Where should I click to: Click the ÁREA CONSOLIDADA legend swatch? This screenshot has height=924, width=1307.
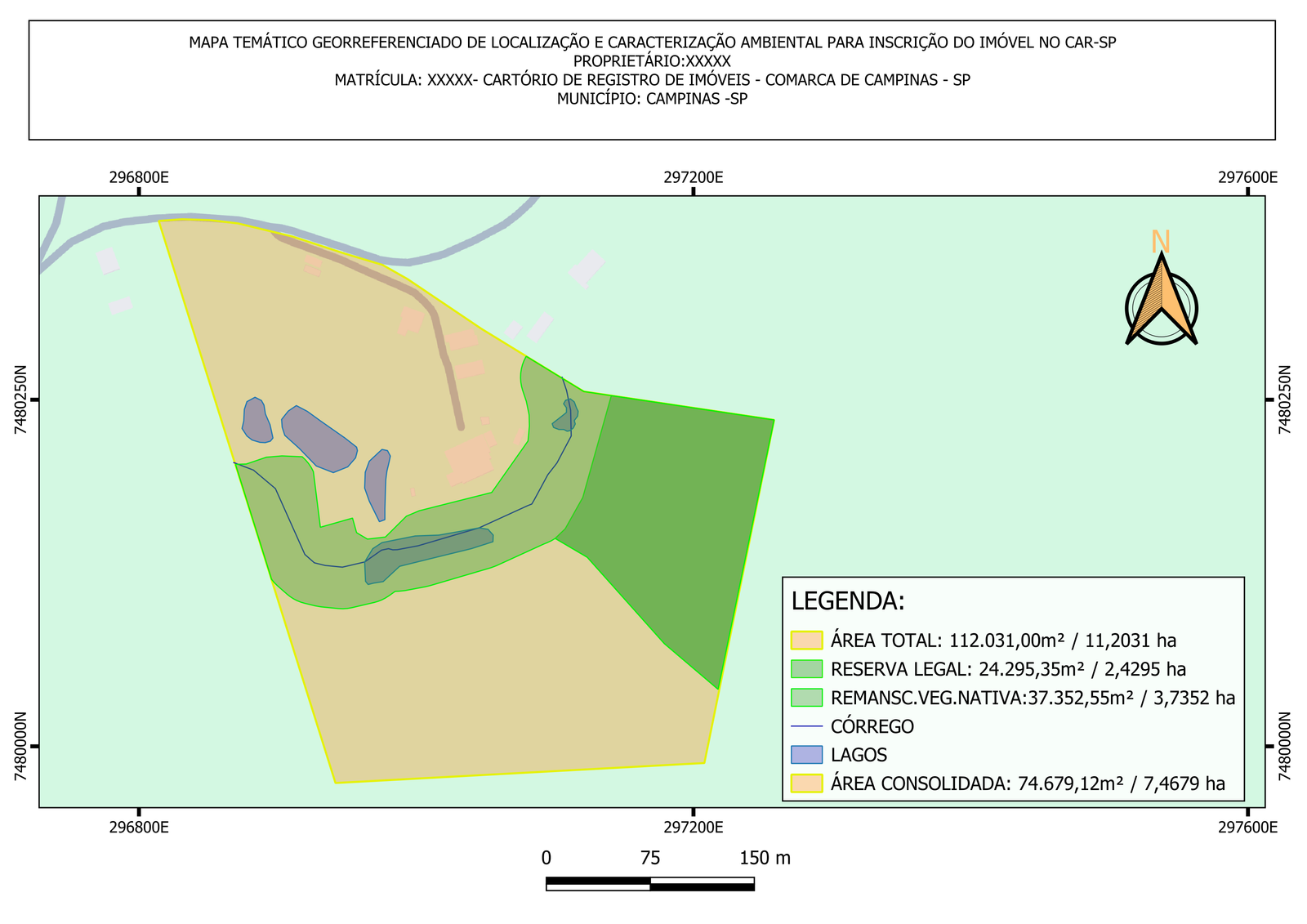(x=806, y=783)
